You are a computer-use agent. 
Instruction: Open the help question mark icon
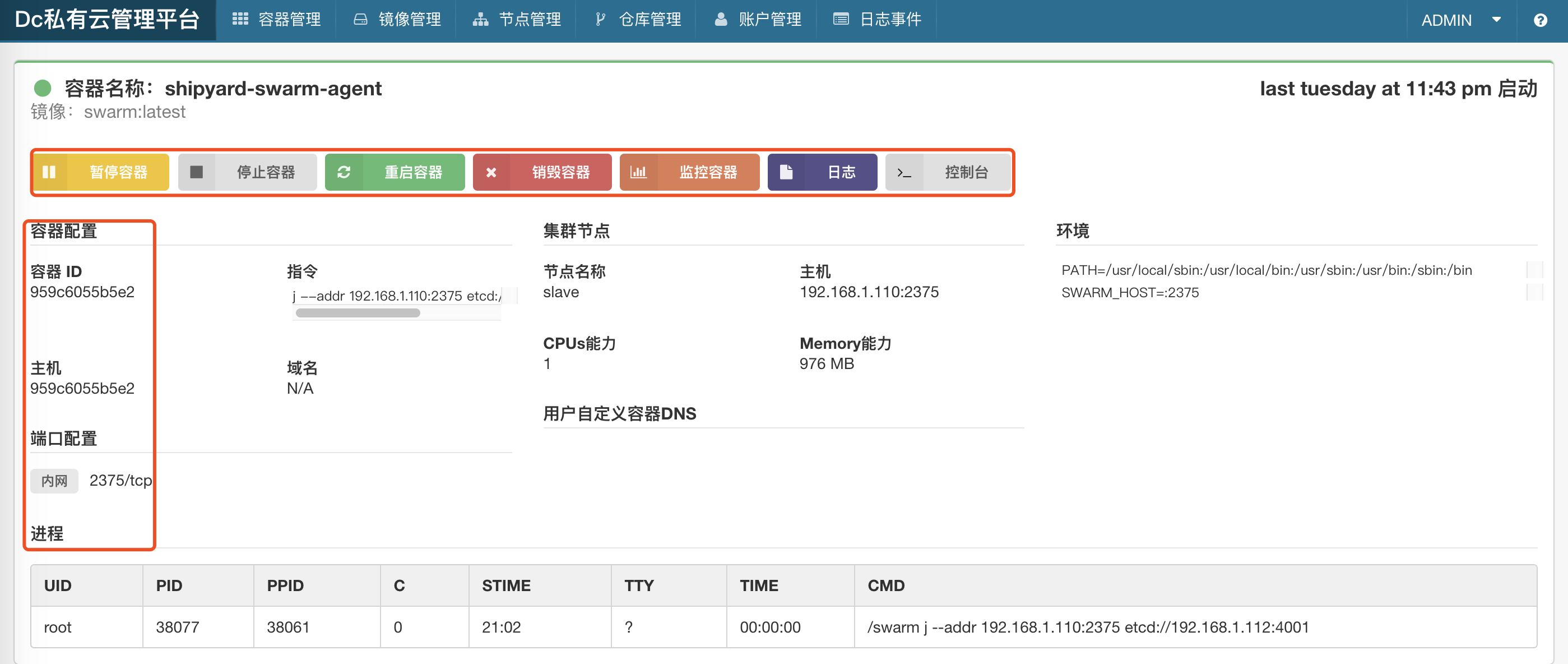1540,20
